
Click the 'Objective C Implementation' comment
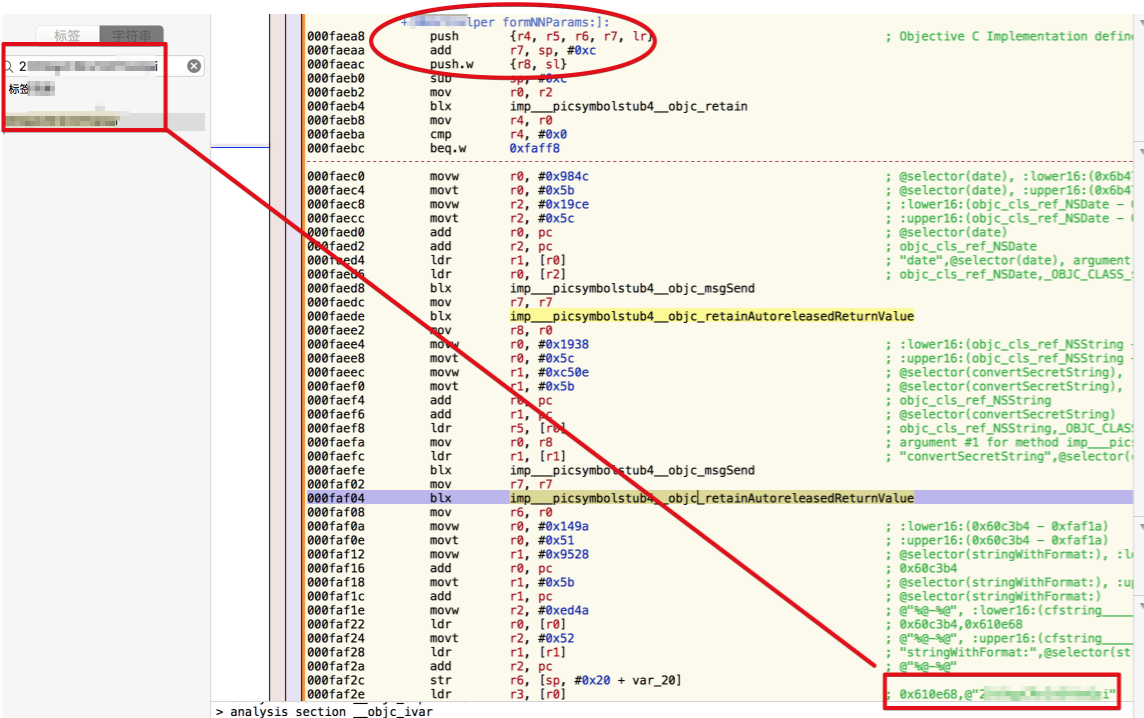click(1012, 37)
